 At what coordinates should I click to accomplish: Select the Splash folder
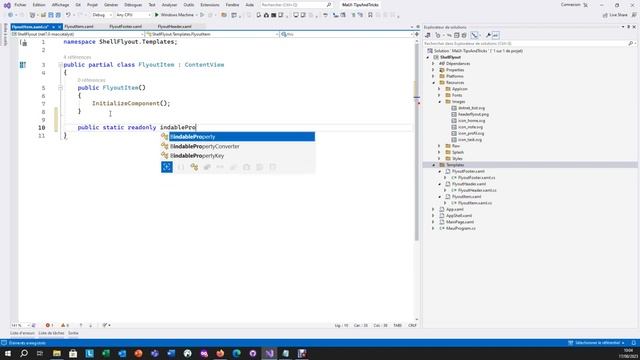coord(458,152)
